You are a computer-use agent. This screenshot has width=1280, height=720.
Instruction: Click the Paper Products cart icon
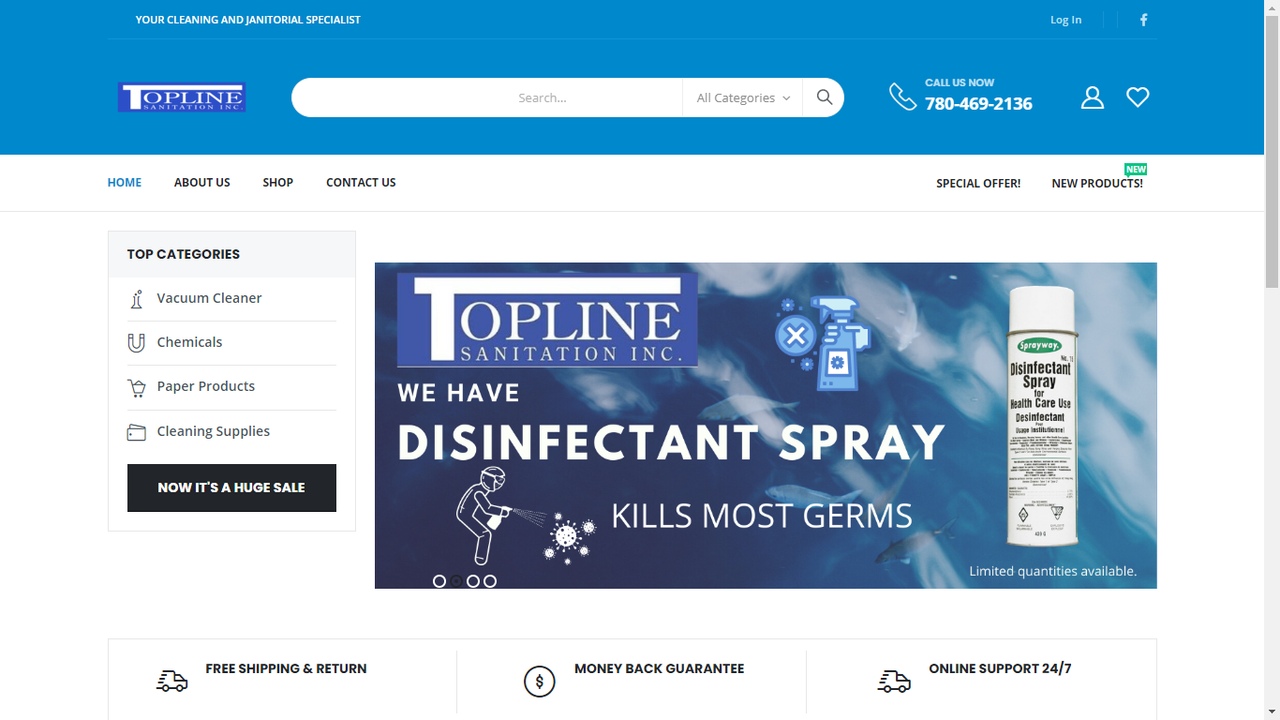click(x=137, y=388)
